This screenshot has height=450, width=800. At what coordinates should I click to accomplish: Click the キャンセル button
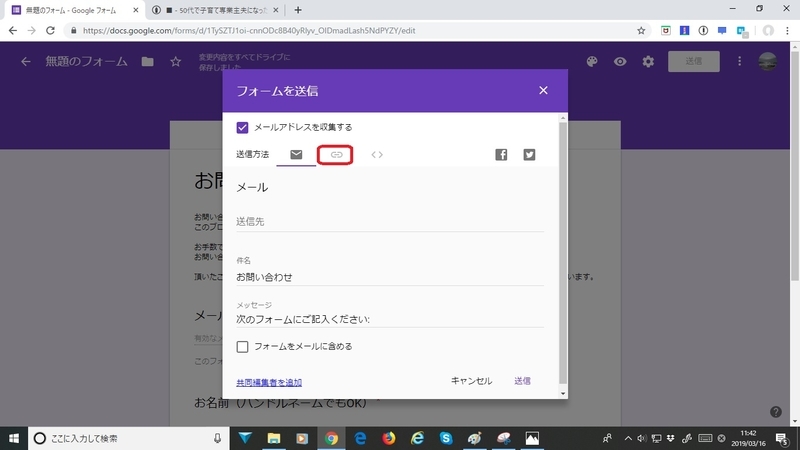(x=471, y=381)
